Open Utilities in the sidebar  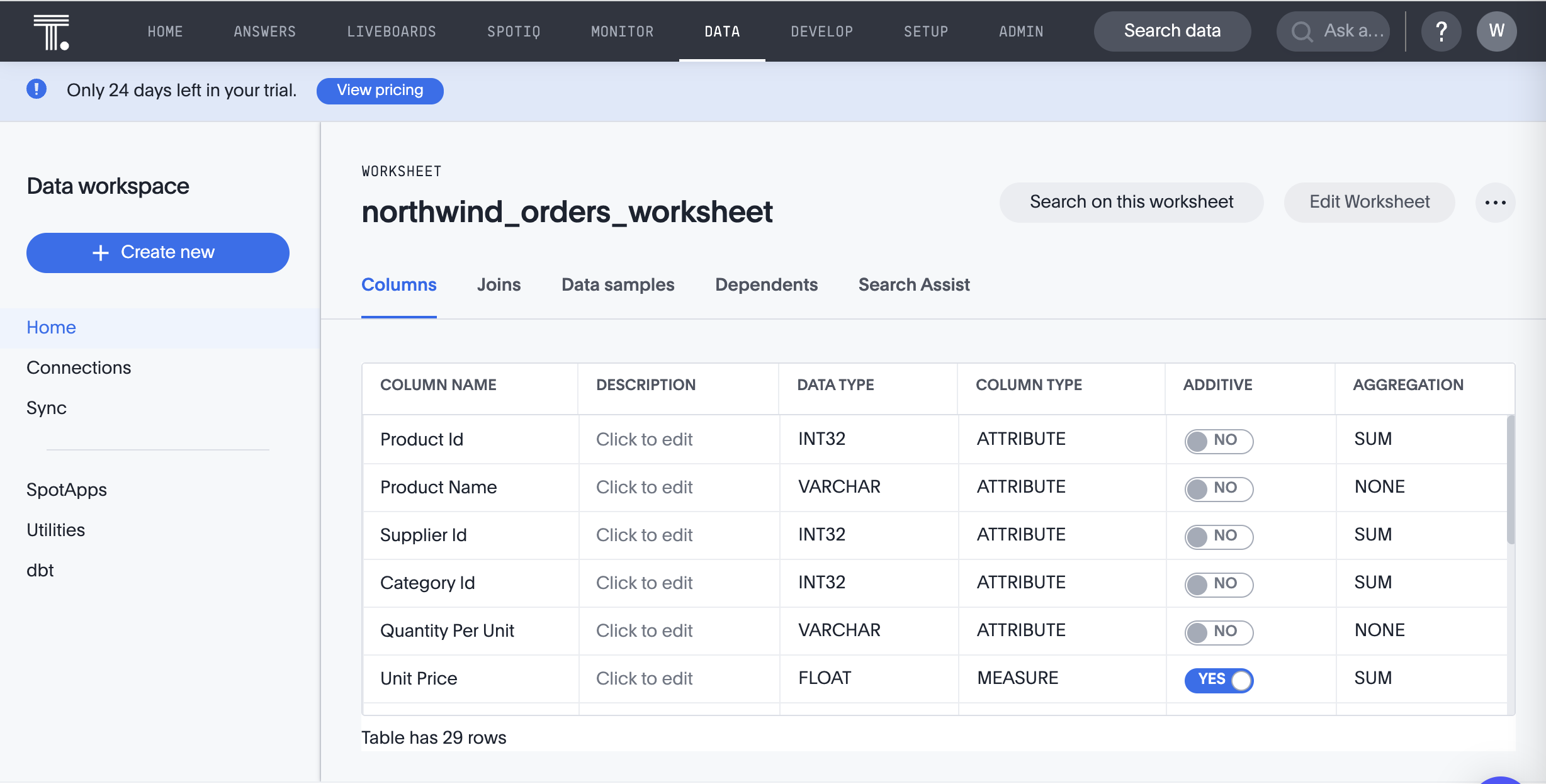55,530
